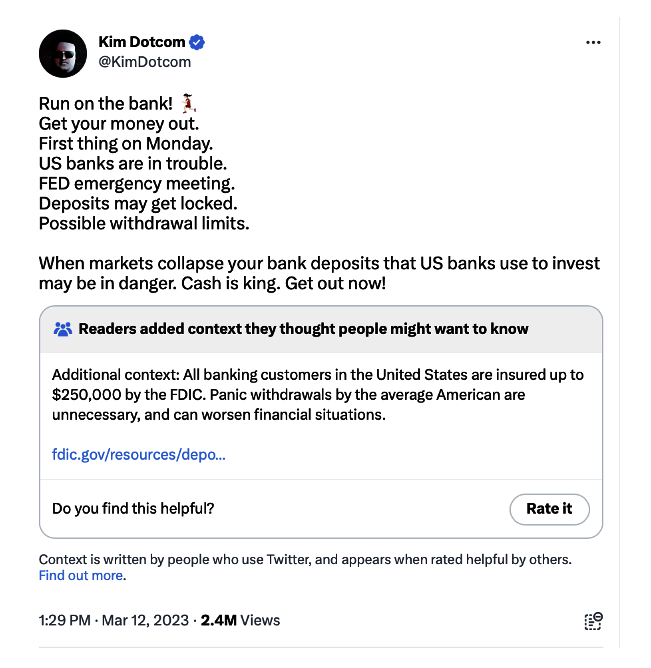651x668 pixels.
Task: Click the 'Cash is king' tweet paragraph
Action: [319, 273]
